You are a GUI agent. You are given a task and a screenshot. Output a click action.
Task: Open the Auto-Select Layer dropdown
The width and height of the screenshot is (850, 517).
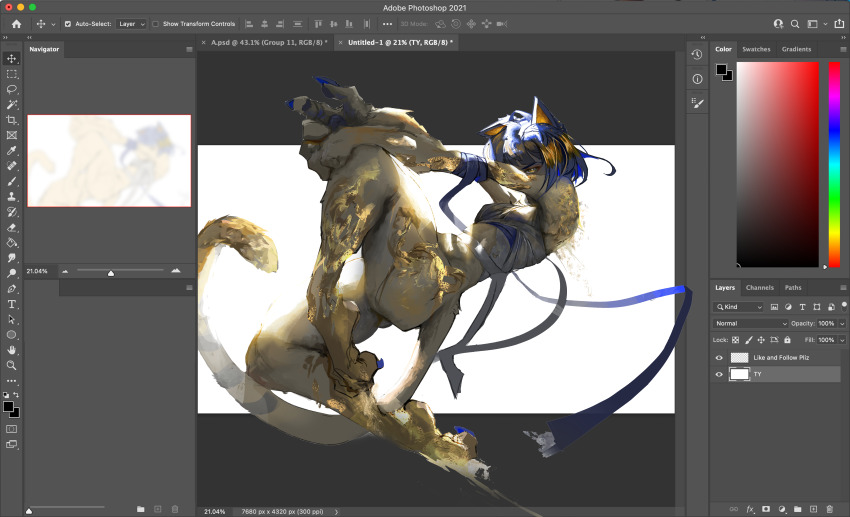(x=131, y=23)
